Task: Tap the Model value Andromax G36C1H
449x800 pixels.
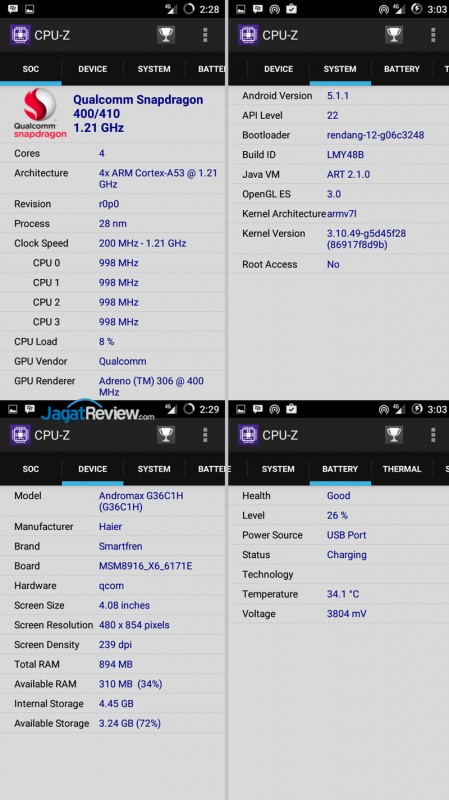Action: coord(141,501)
